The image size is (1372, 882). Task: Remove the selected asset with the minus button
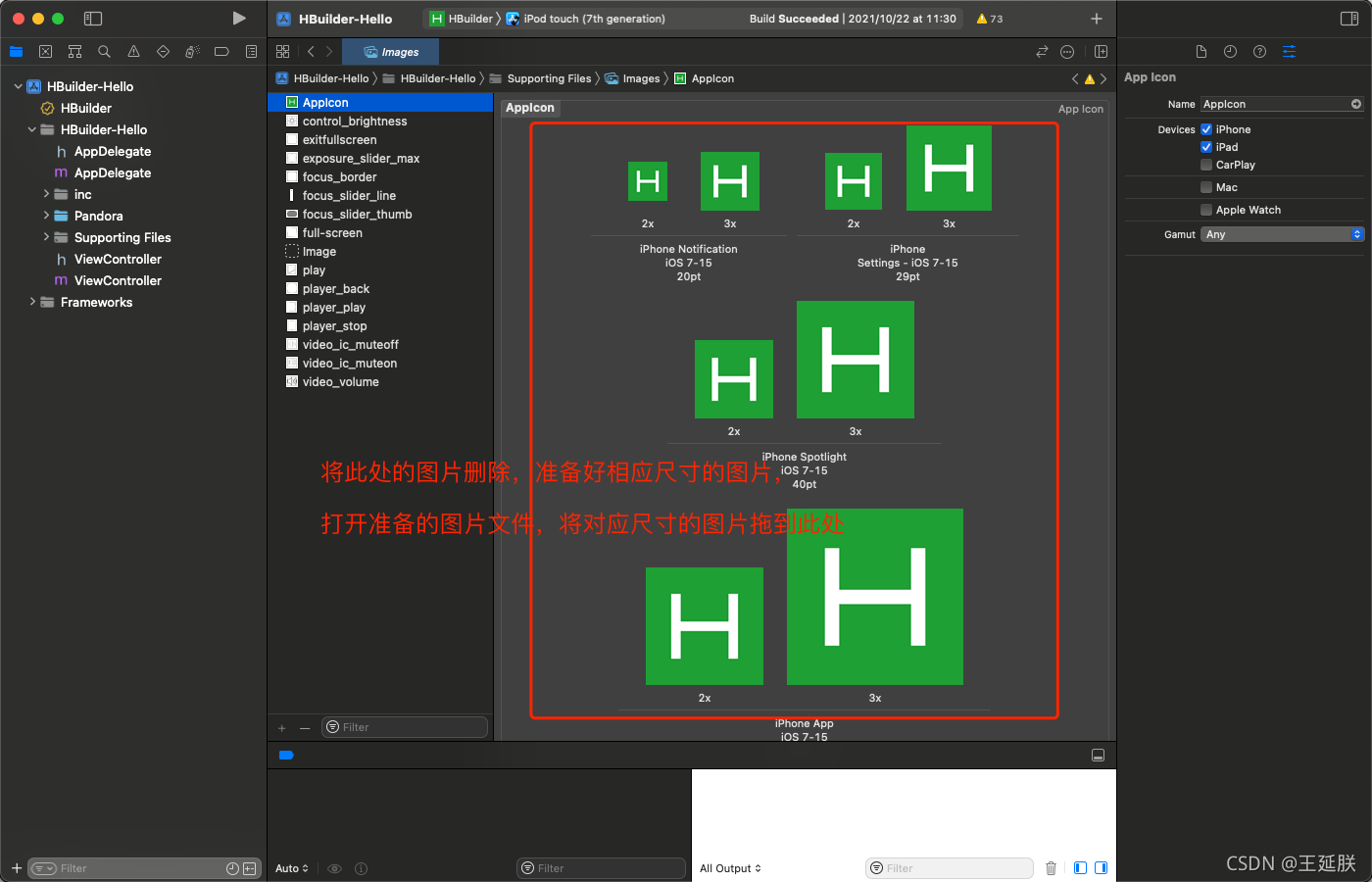pyautogui.click(x=305, y=728)
